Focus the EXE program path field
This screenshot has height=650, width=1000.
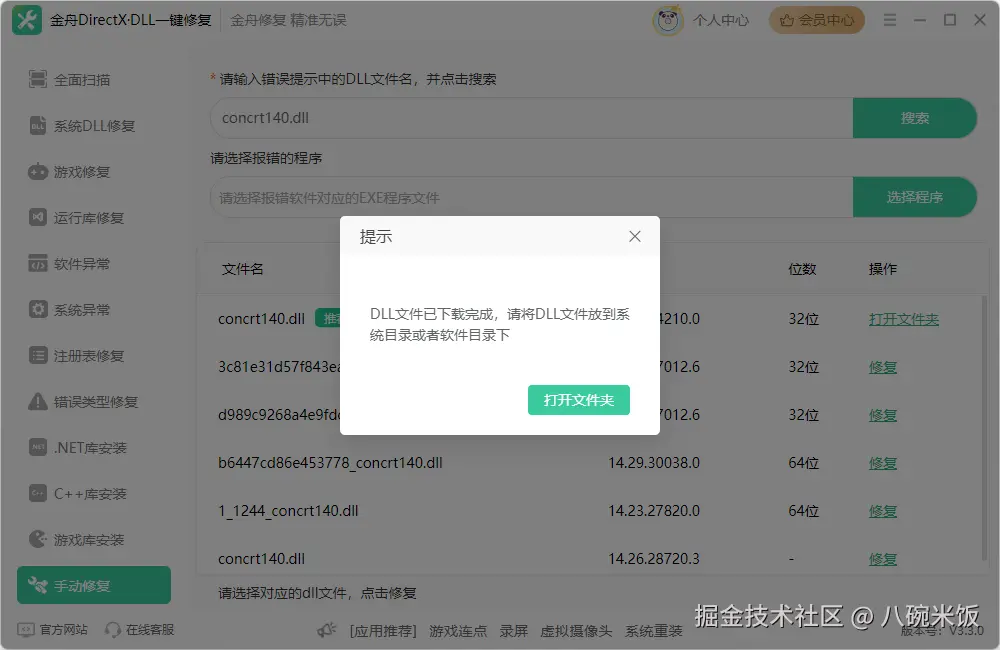531,197
